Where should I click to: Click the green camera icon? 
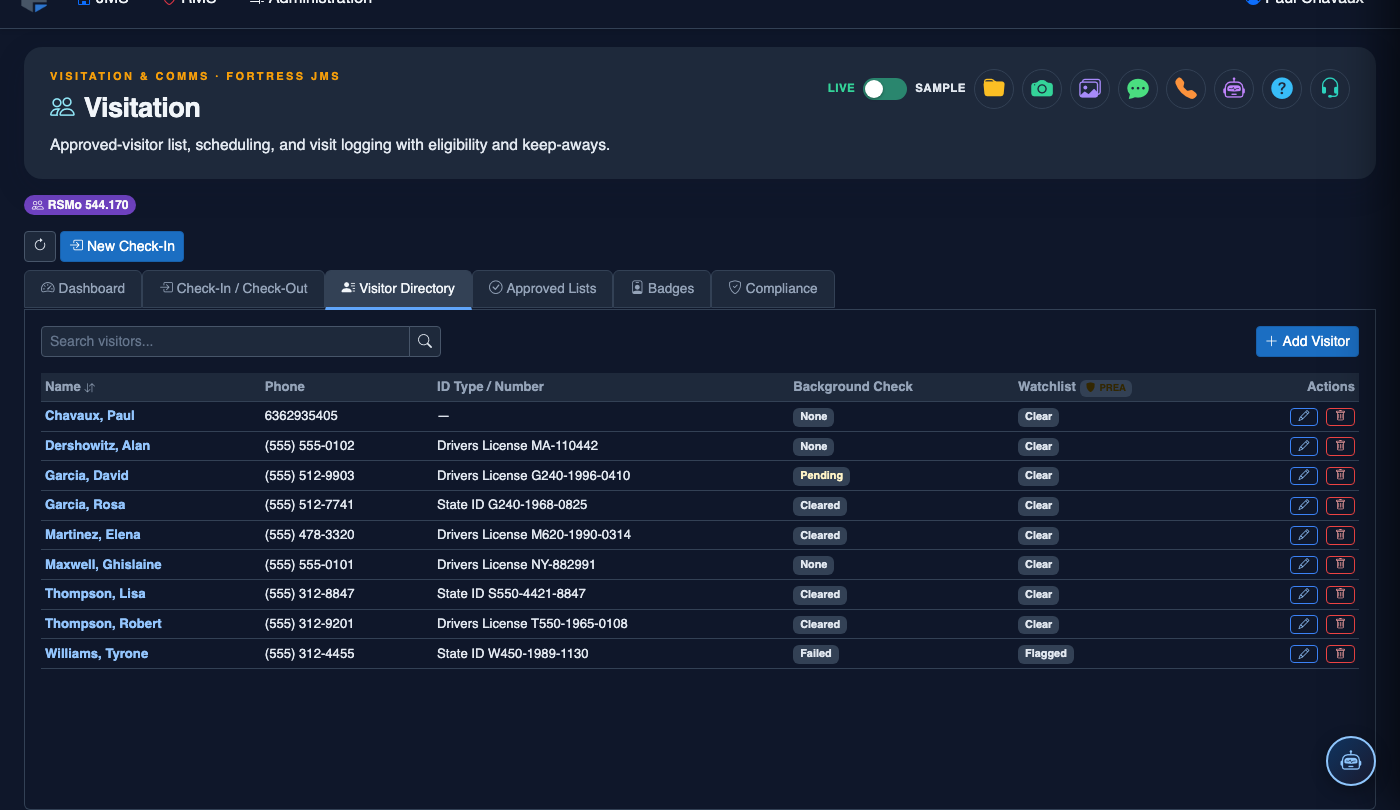tap(1042, 88)
